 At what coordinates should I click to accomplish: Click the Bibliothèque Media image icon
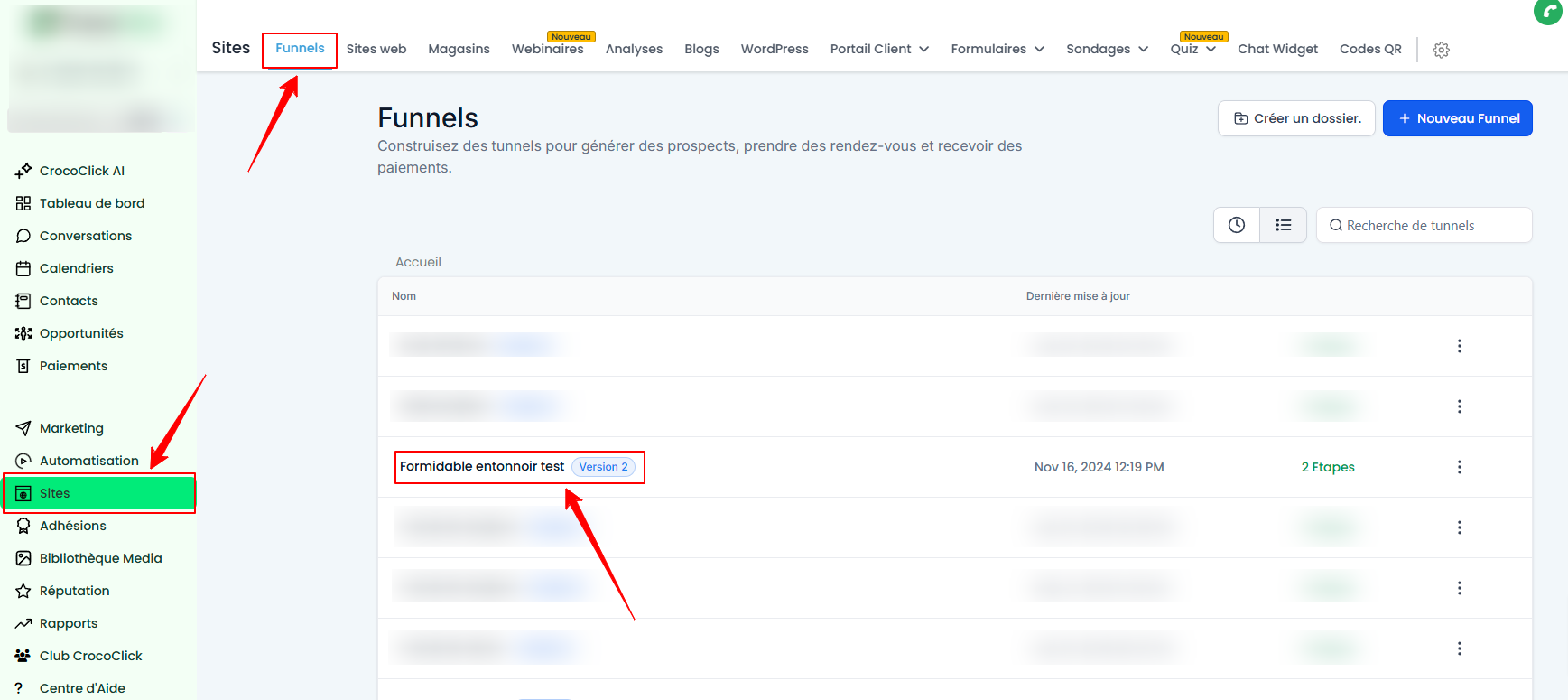pyautogui.click(x=23, y=558)
